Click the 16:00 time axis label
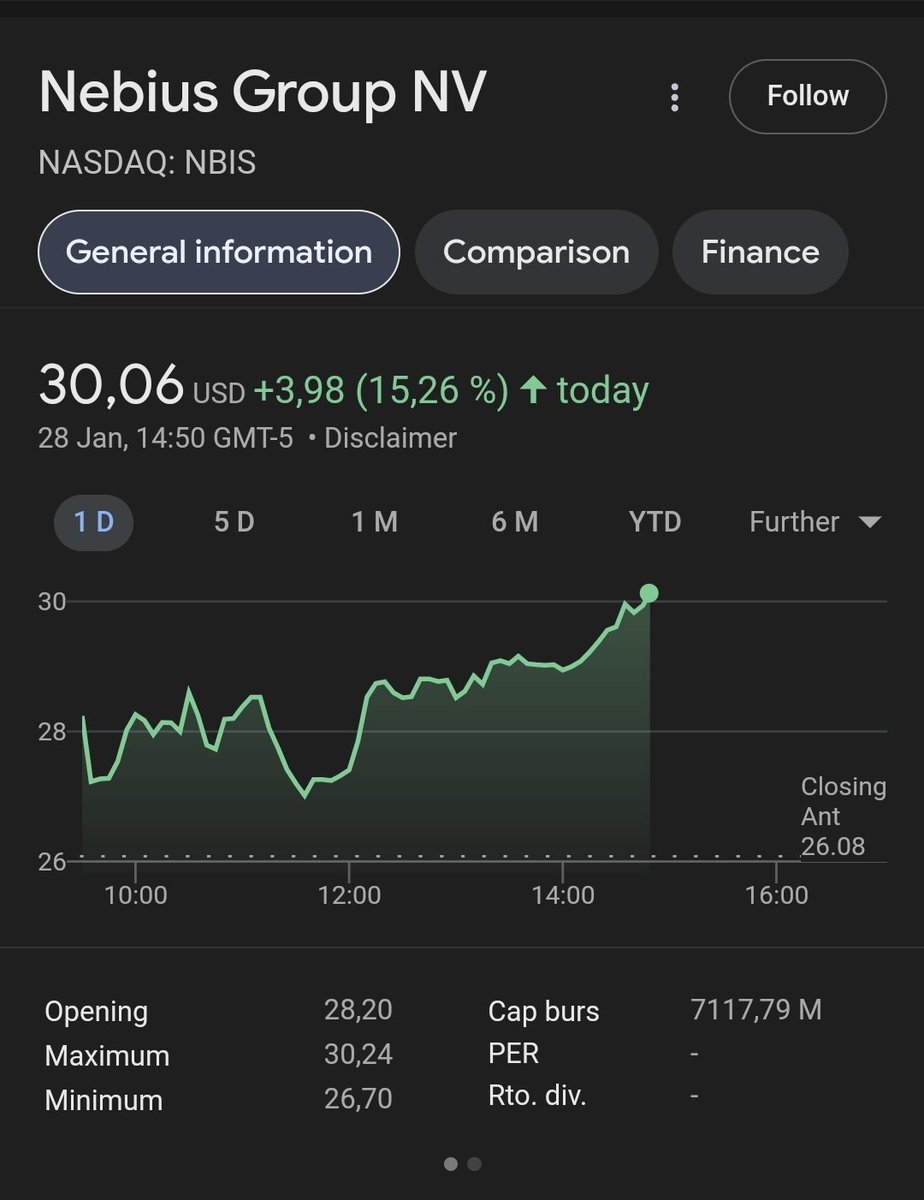 click(x=777, y=894)
